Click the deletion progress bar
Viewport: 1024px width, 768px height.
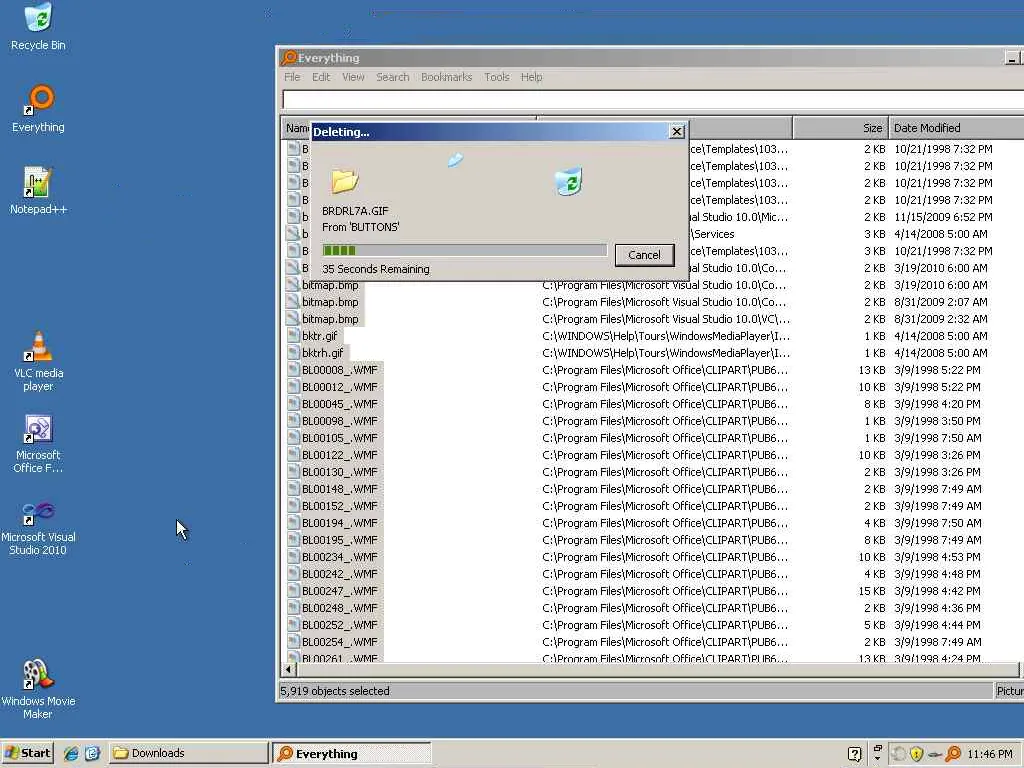point(464,250)
